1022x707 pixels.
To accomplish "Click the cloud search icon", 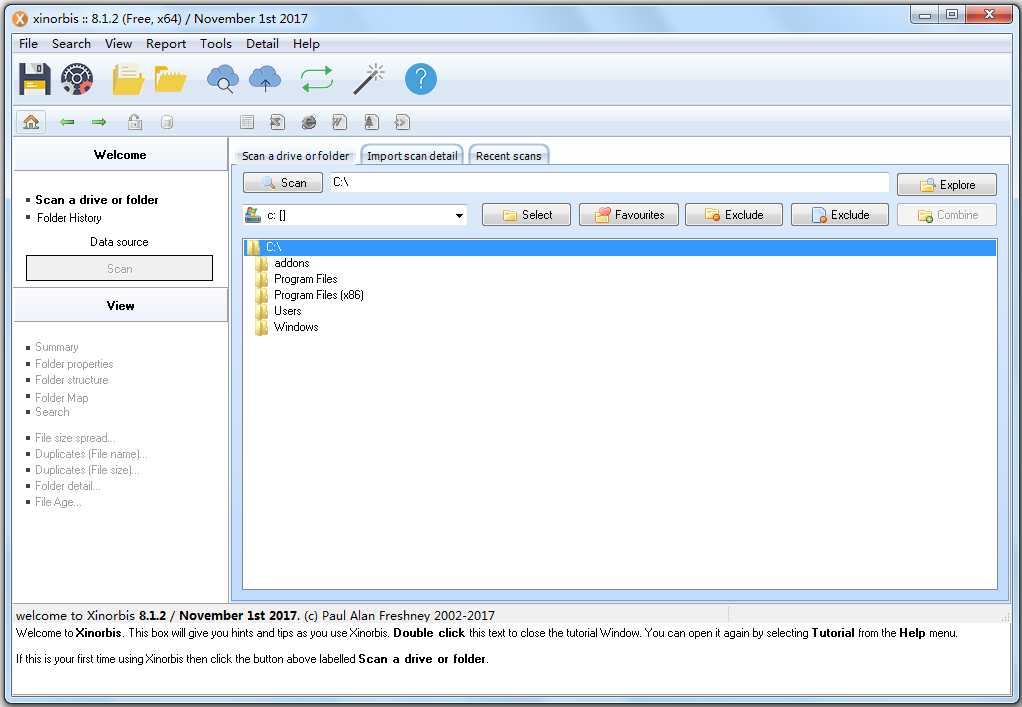I will 223,79.
